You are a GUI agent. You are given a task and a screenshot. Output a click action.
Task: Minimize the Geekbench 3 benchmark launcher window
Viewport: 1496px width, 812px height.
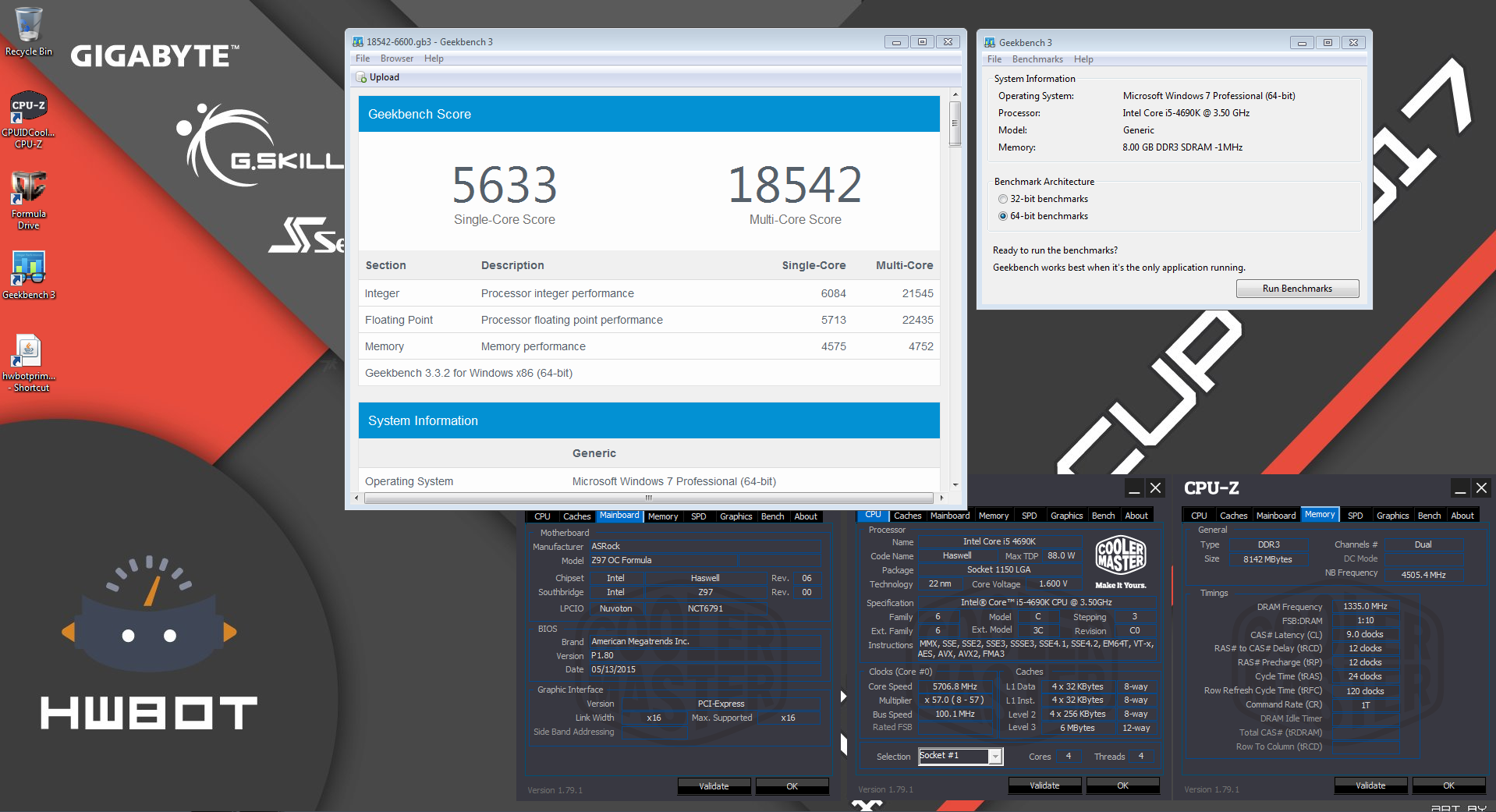tap(1301, 43)
